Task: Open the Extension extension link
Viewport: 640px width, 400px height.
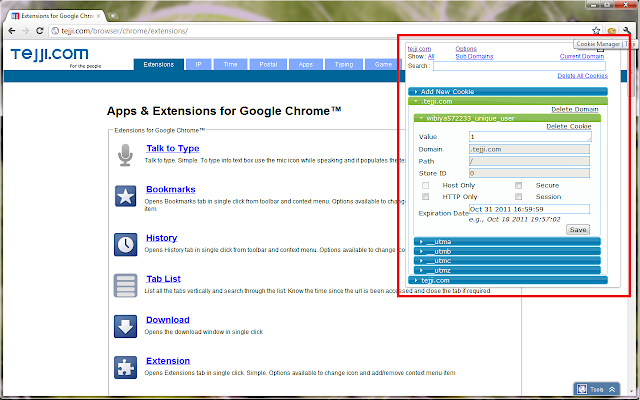Action: coord(168,361)
